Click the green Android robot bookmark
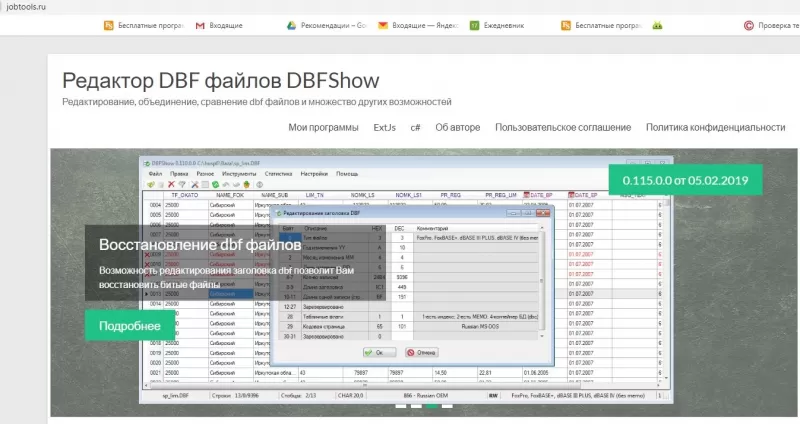The width and height of the screenshot is (800, 424). 657,26
